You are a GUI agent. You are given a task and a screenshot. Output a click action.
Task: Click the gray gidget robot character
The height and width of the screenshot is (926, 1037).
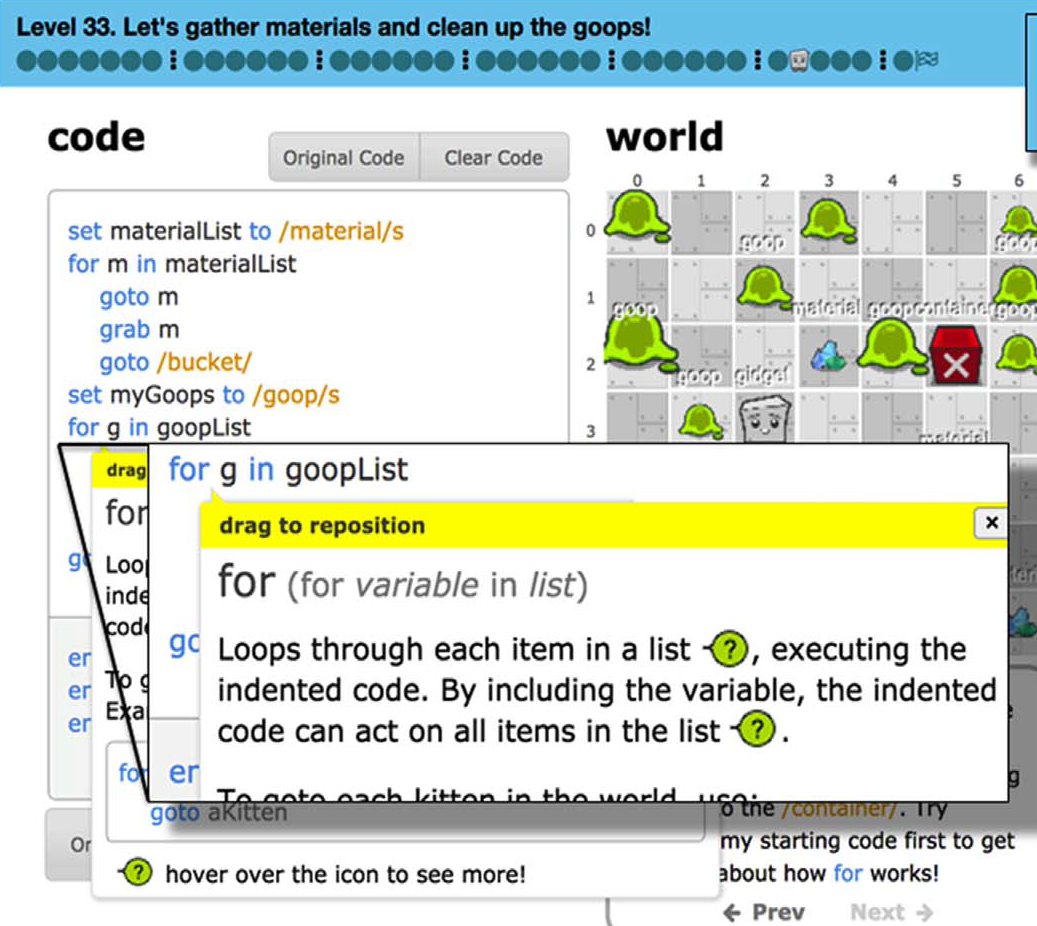point(764,420)
